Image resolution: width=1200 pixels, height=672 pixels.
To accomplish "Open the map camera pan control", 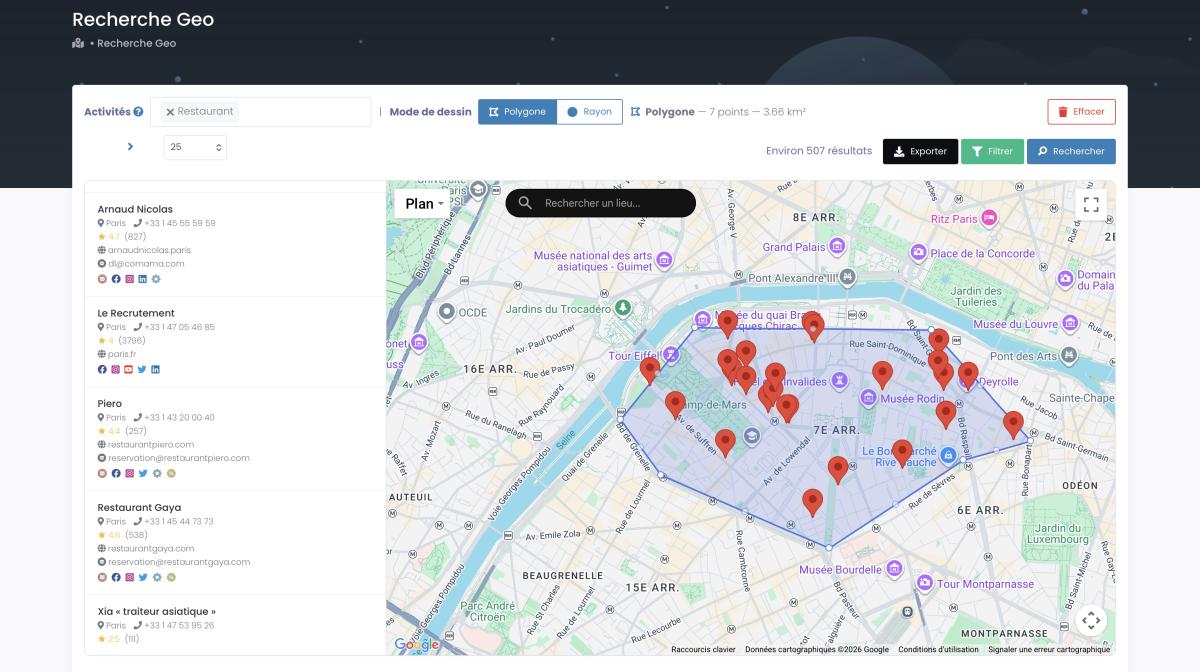I will pos(1091,620).
